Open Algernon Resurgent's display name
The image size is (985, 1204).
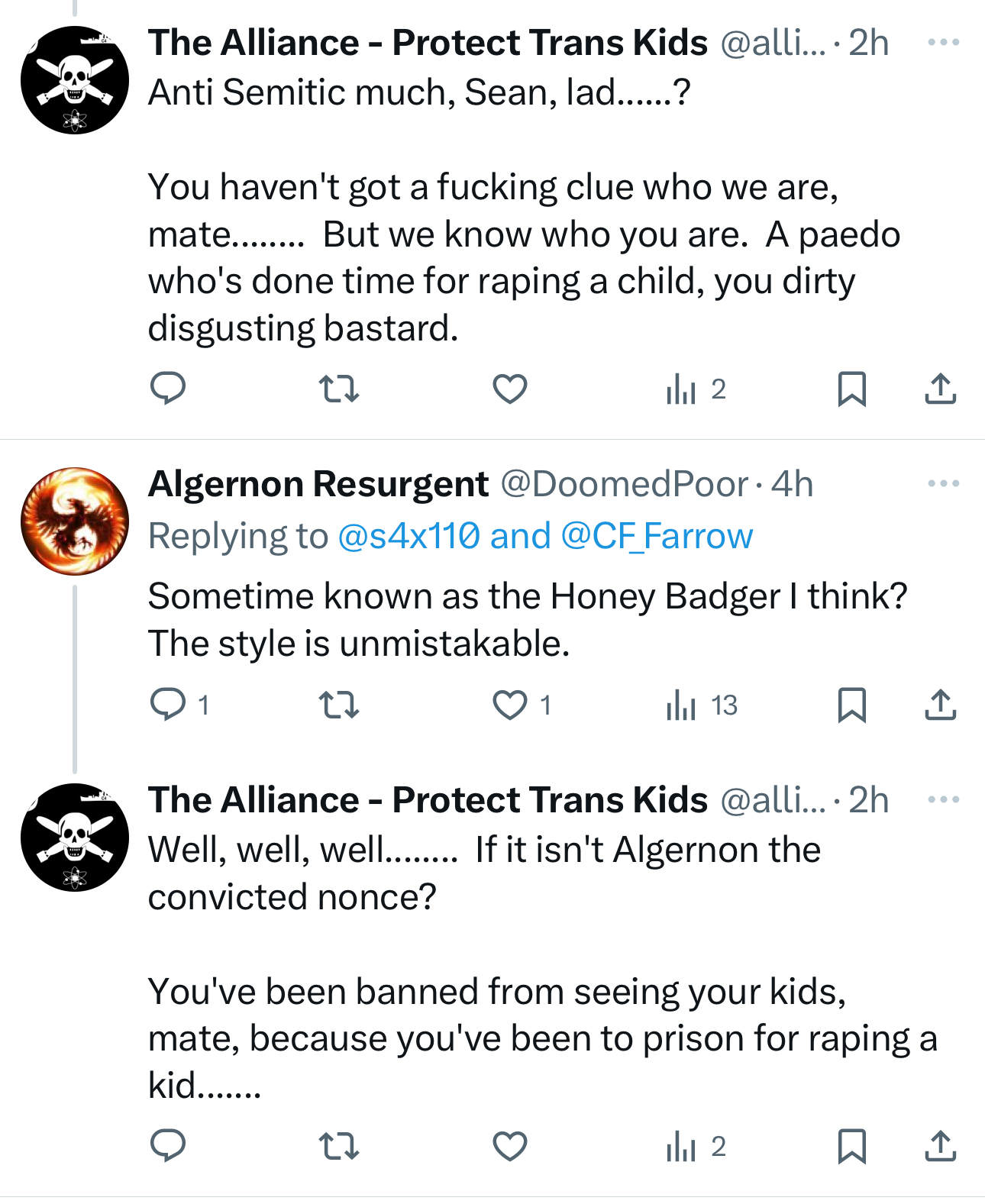point(318,484)
